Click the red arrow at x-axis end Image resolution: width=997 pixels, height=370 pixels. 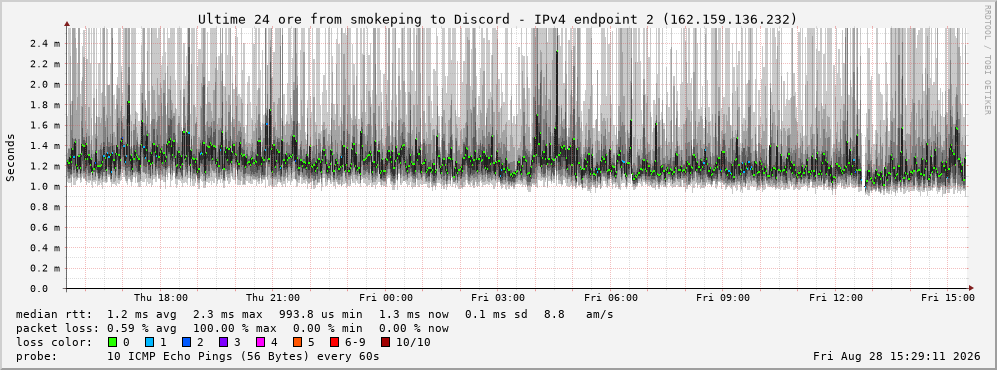970,288
